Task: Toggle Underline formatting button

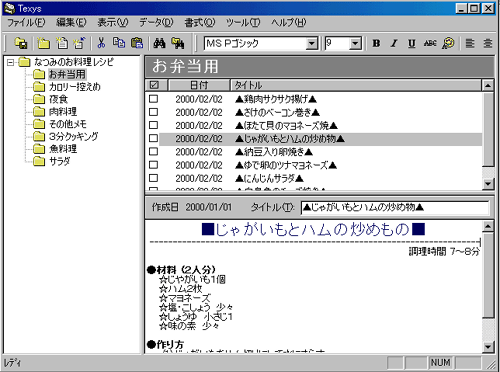Action: coord(412,43)
